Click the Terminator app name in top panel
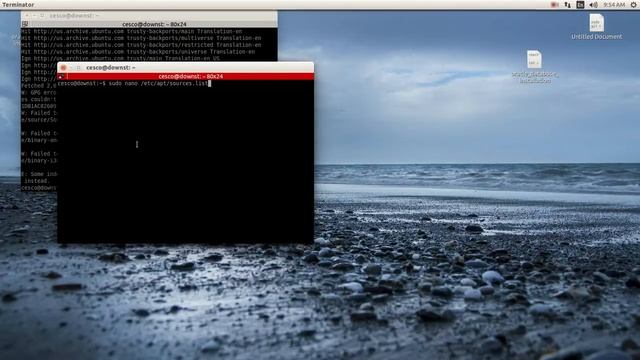 point(18,5)
